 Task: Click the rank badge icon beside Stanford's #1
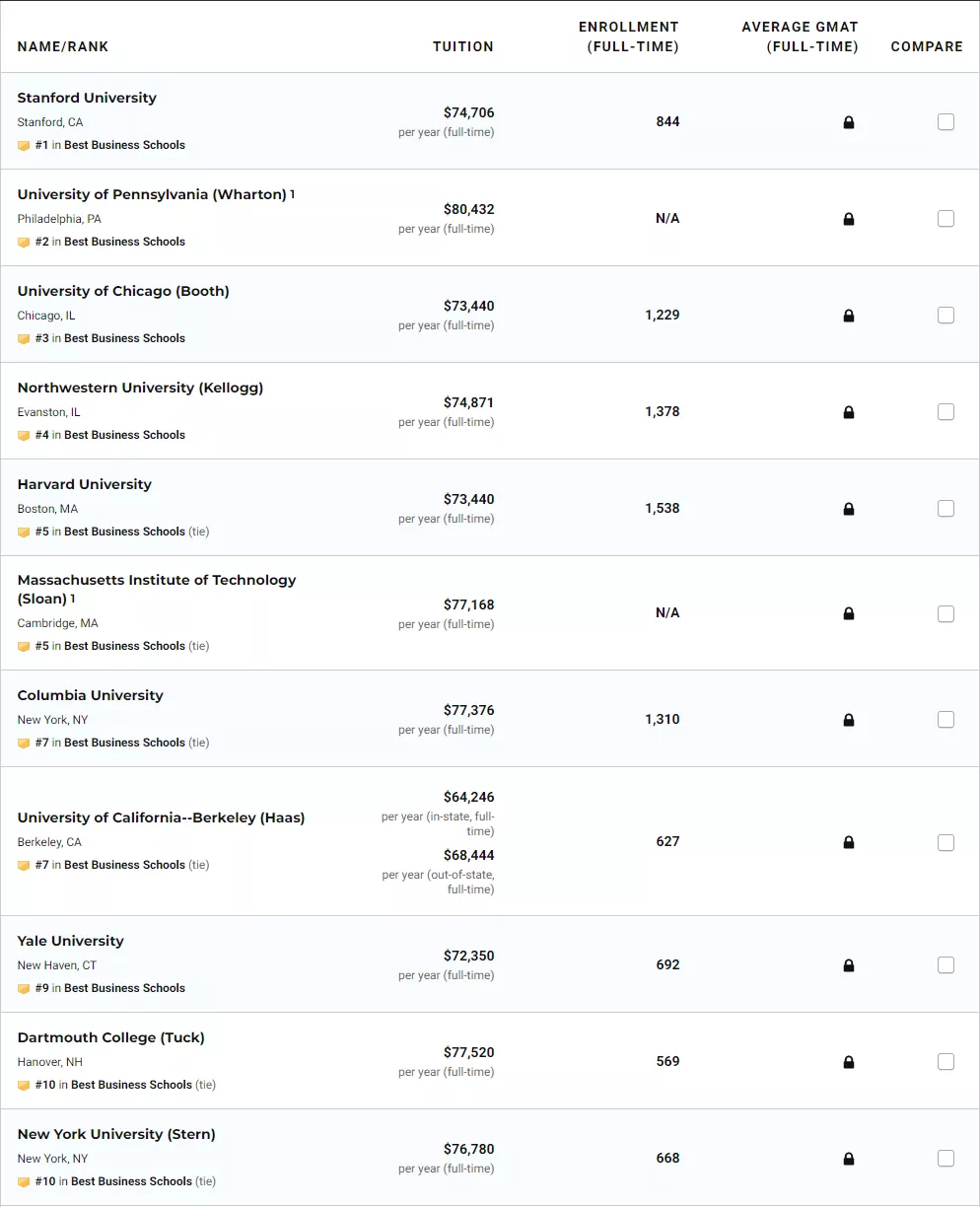[24, 145]
